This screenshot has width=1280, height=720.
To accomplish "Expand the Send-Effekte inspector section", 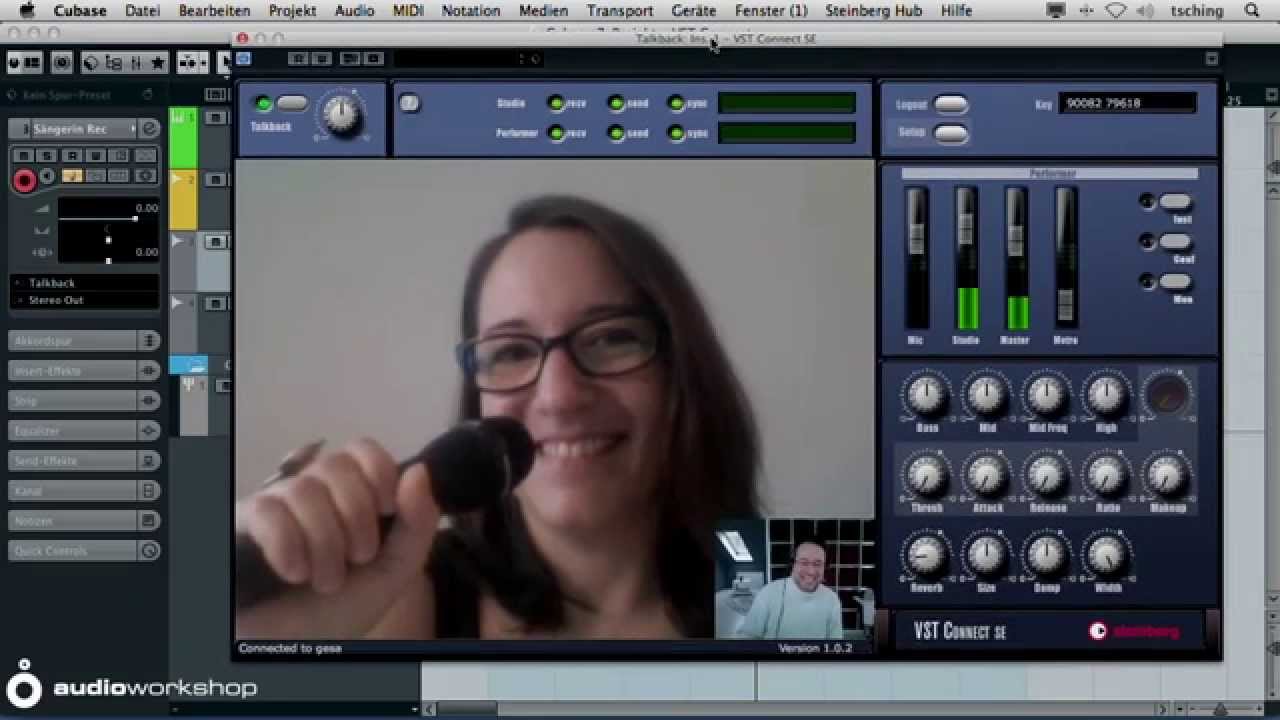I will (x=73, y=461).
